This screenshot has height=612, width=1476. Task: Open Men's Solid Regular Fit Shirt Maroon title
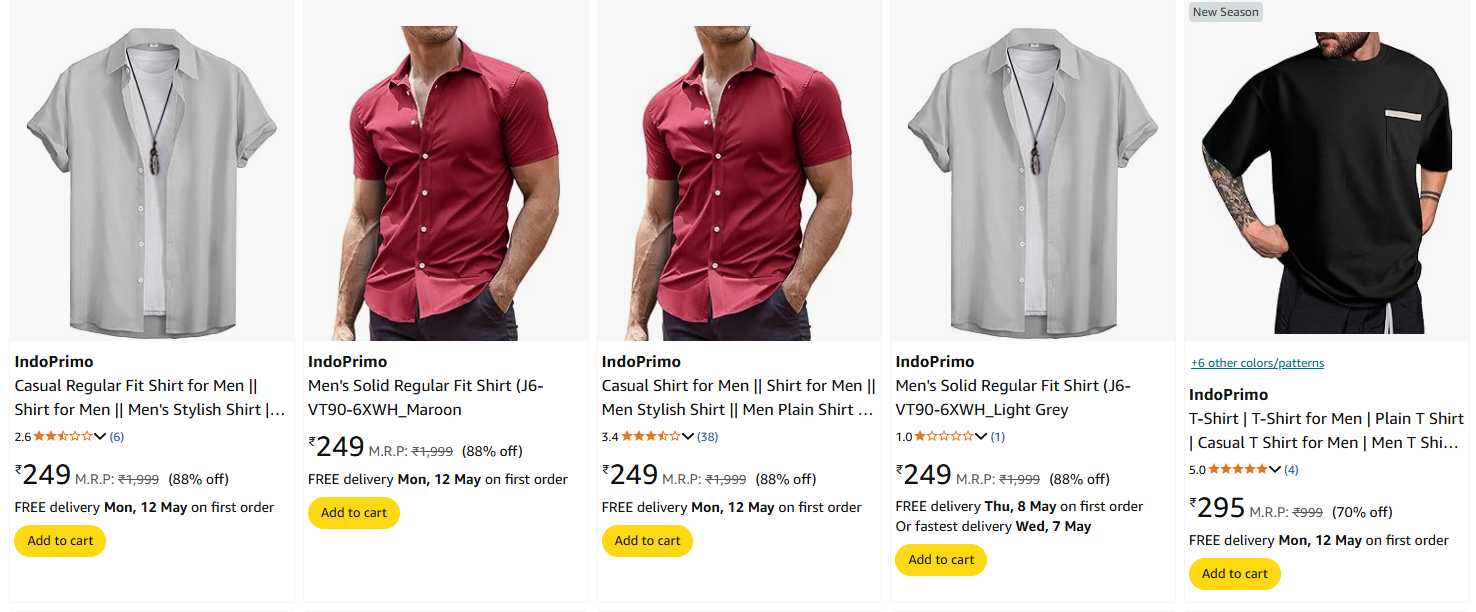tap(426, 398)
